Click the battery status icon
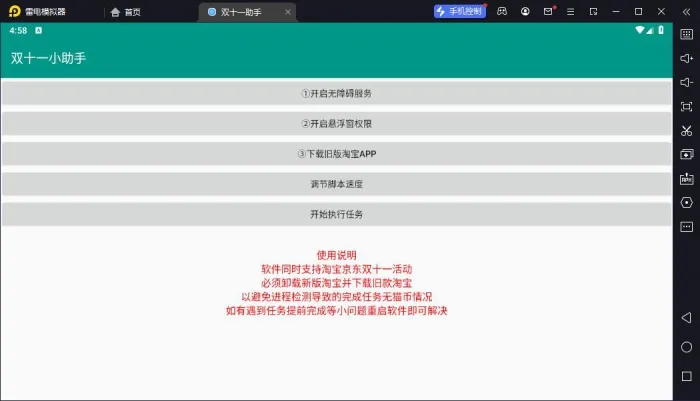Image resolution: width=700 pixels, height=401 pixels. point(661,30)
